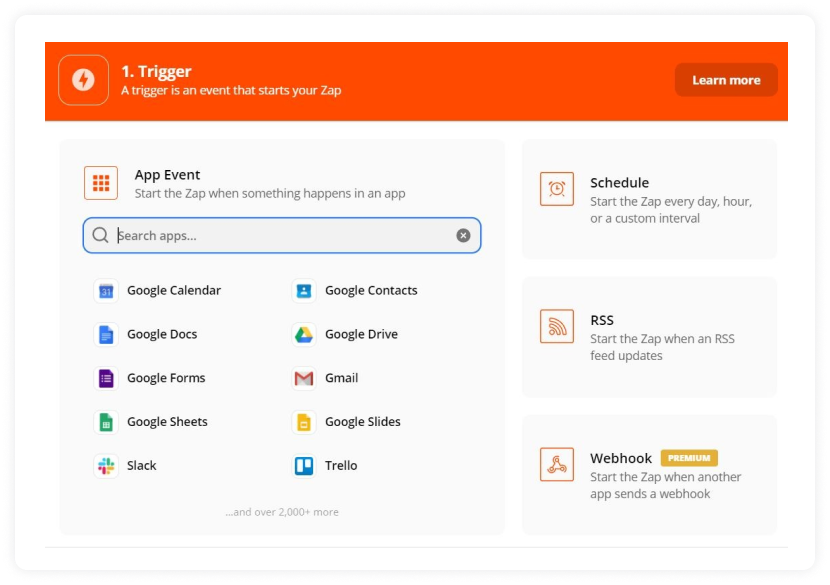The image size is (830, 585).
Task: Click 'A trigger is an event' subtitle
Action: pos(231,91)
